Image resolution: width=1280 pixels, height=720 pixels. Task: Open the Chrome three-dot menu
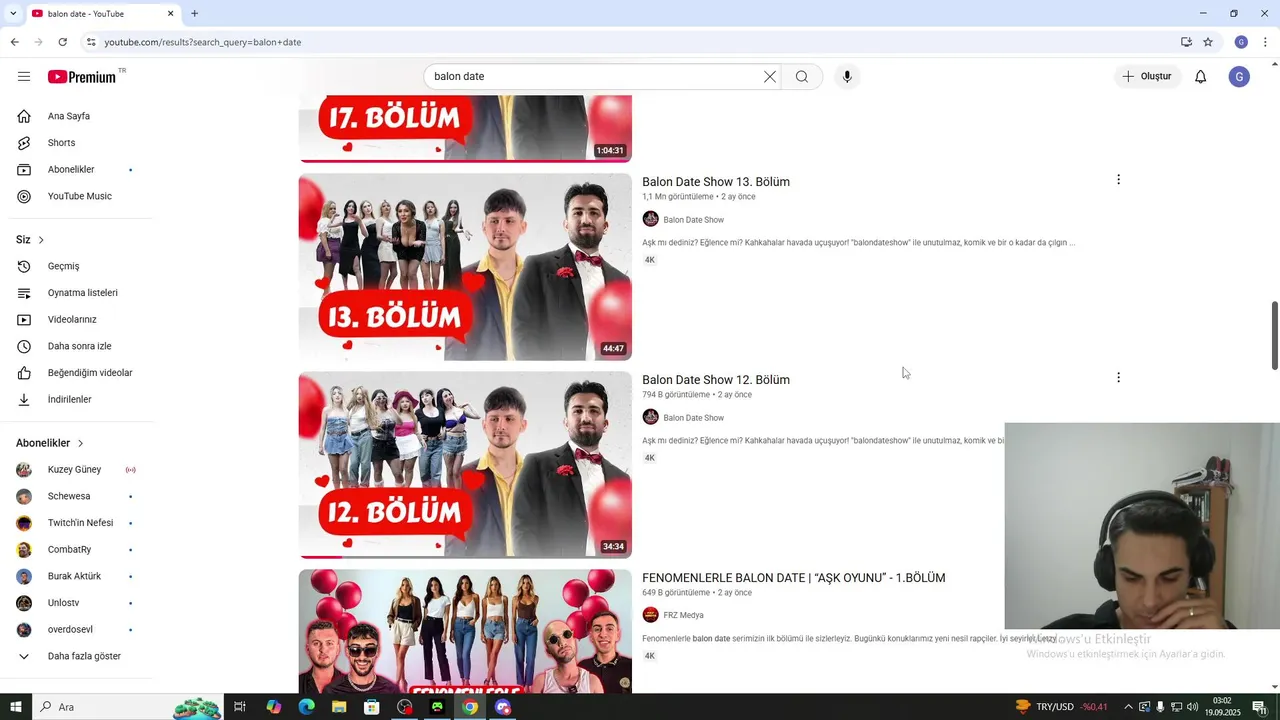tap(1265, 42)
